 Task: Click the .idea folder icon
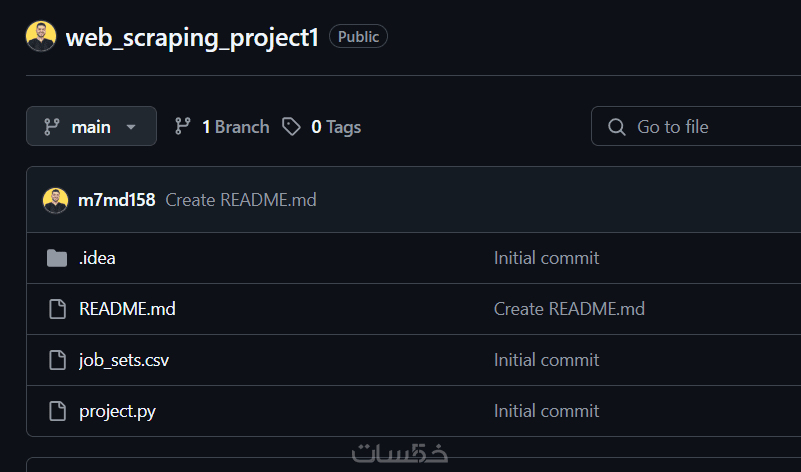pos(57,258)
